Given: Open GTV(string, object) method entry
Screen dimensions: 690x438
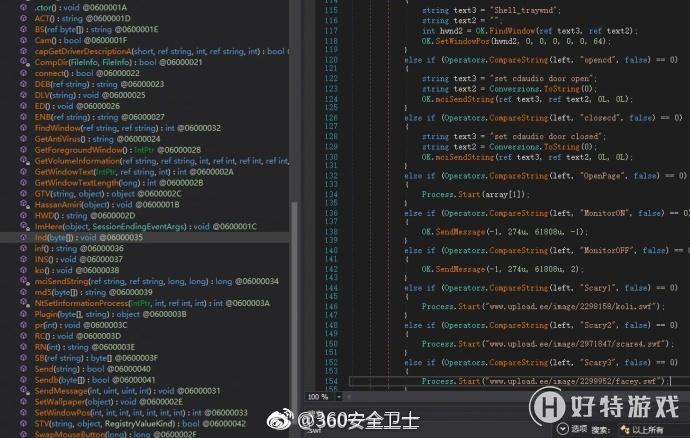Looking at the screenshot, I should [108, 194].
